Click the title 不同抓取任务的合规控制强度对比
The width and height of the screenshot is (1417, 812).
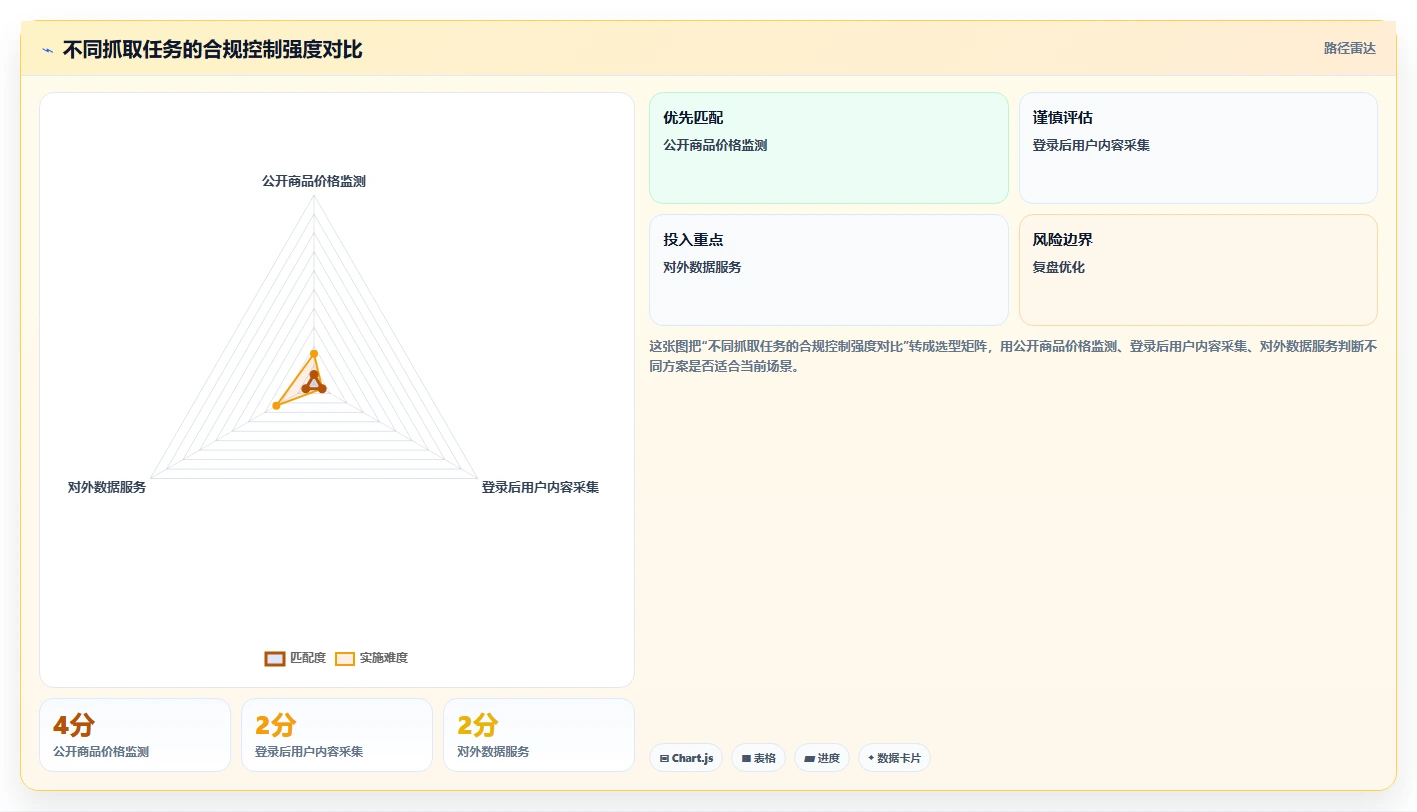click(x=212, y=50)
